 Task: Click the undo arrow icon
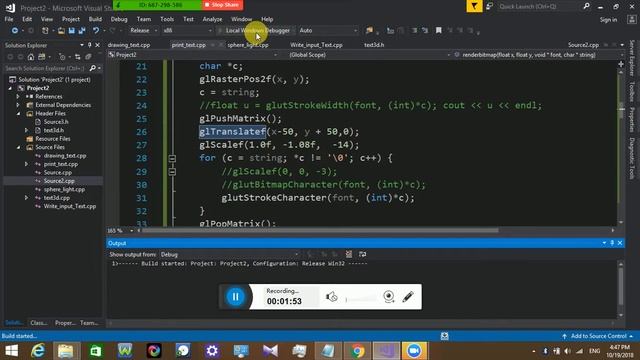(x=96, y=31)
